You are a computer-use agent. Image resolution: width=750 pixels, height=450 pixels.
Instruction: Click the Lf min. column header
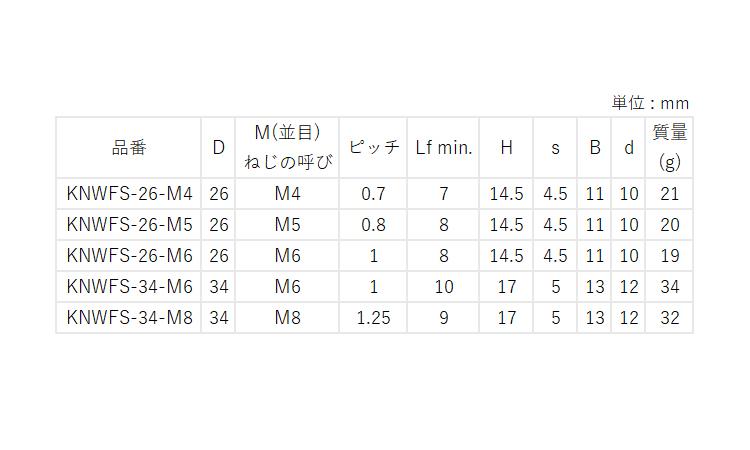(444, 147)
